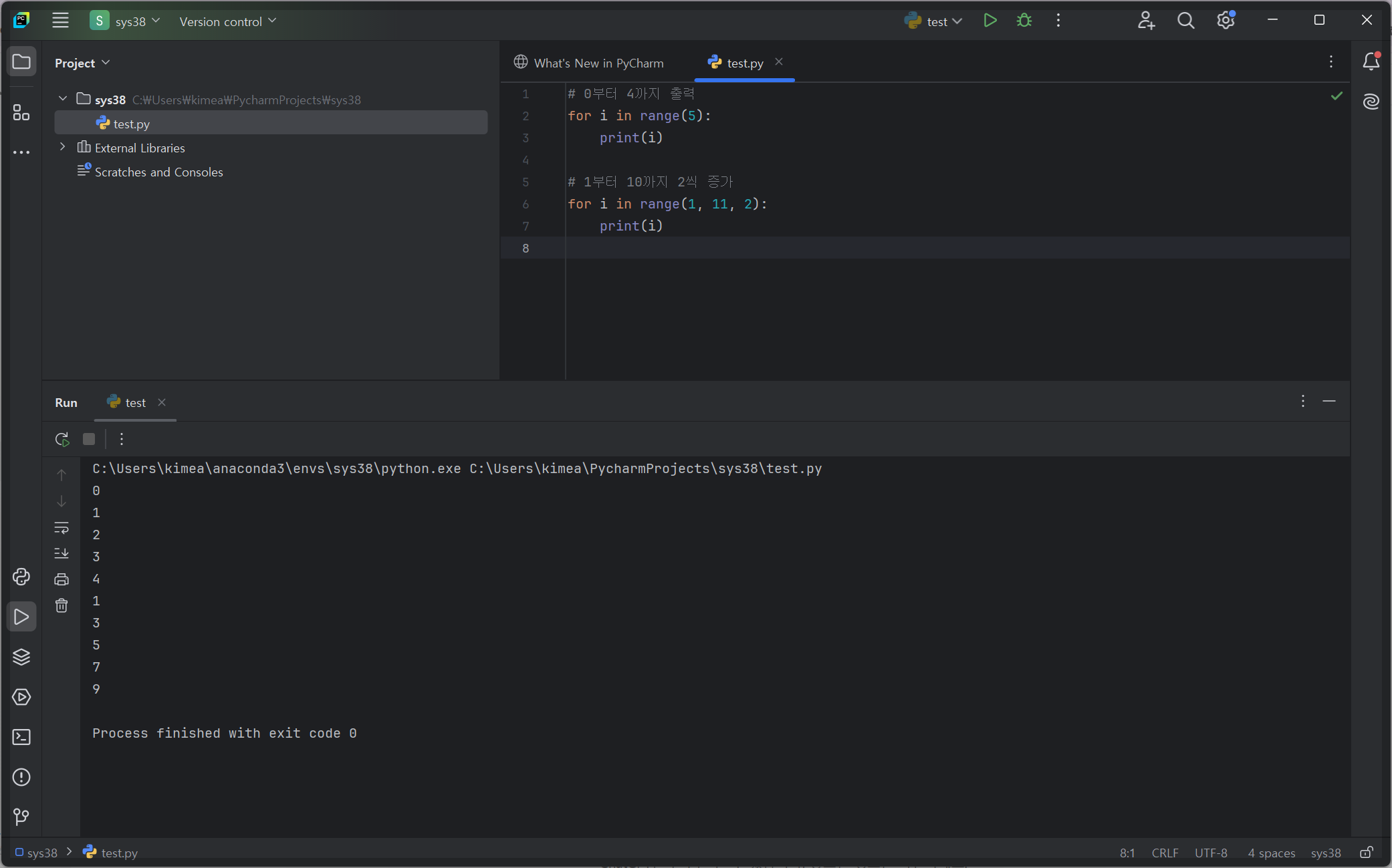Toggle scroll to end in console

coord(62,553)
